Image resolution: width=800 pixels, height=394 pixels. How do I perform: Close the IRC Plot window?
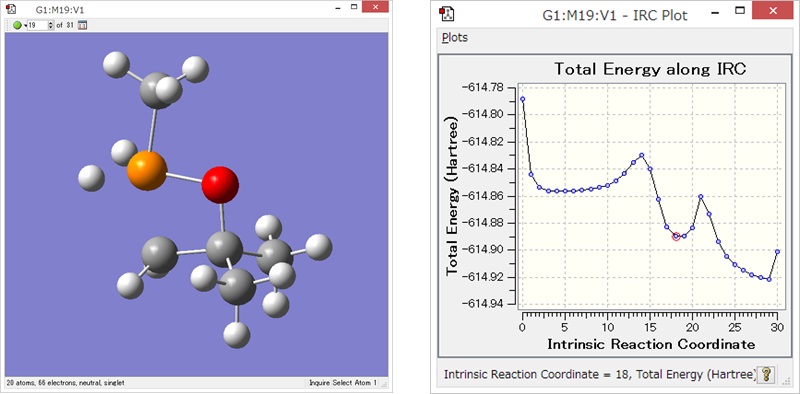[773, 10]
